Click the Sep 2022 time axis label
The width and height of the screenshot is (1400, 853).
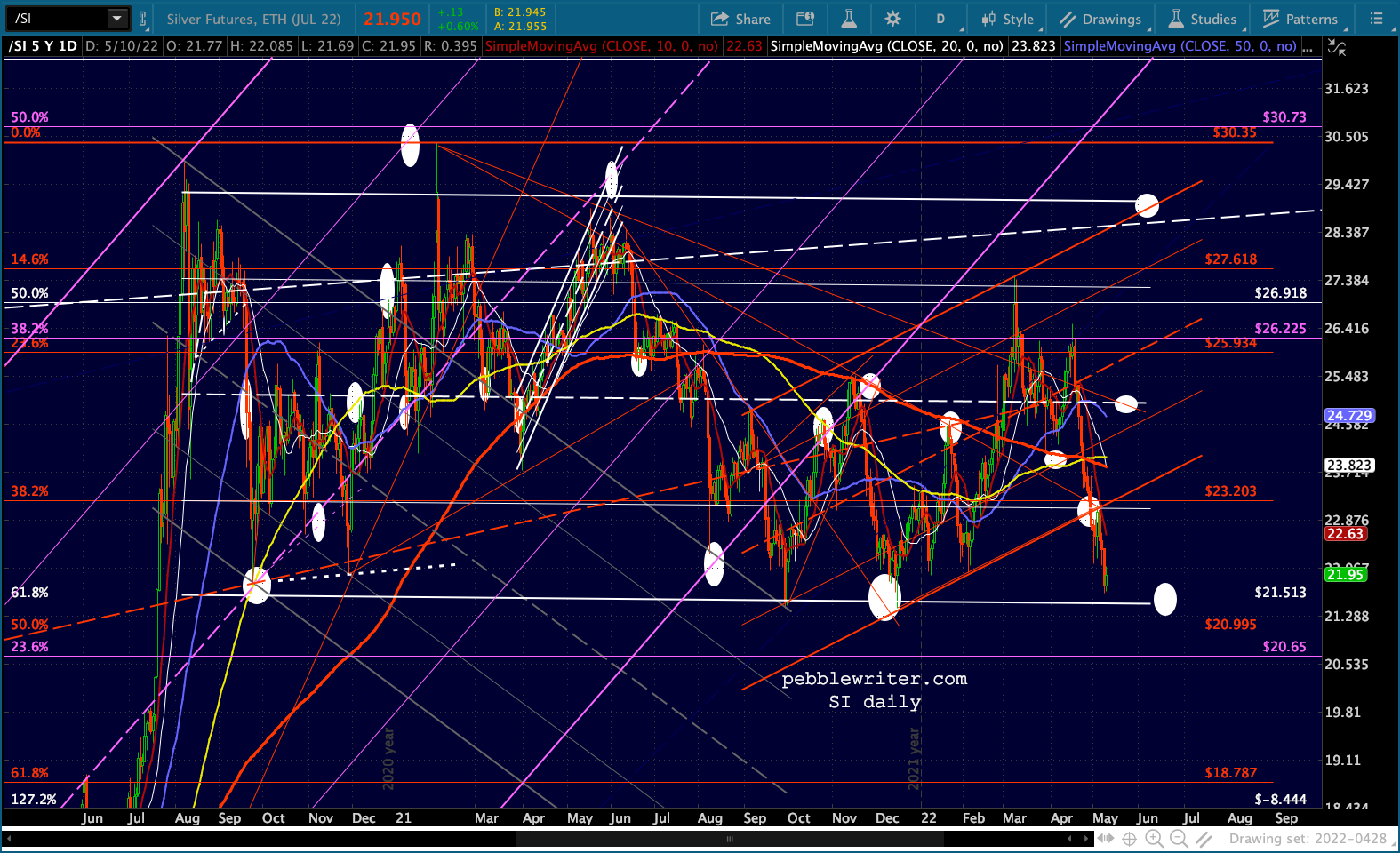point(1286,818)
